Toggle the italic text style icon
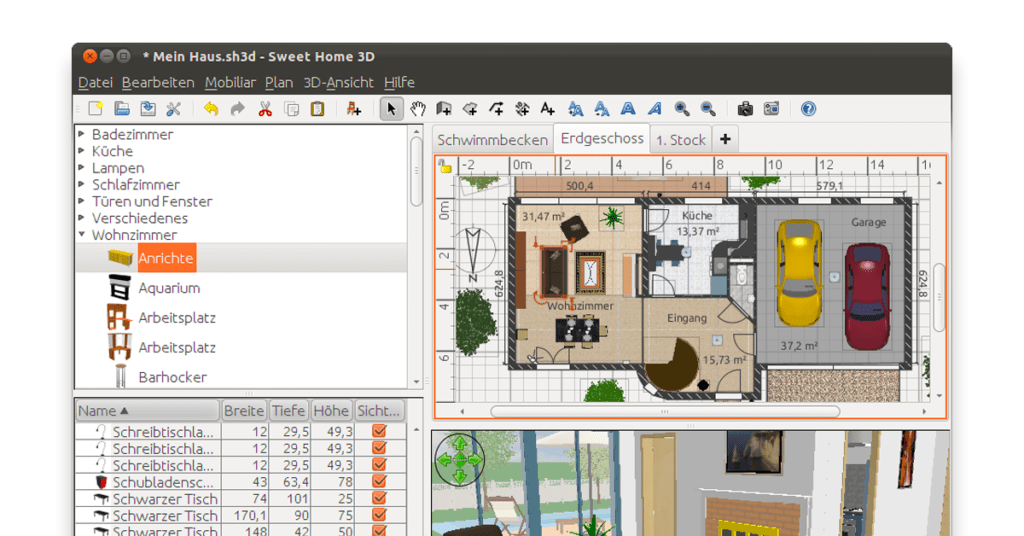The width and height of the screenshot is (1024, 536). click(654, 108)
